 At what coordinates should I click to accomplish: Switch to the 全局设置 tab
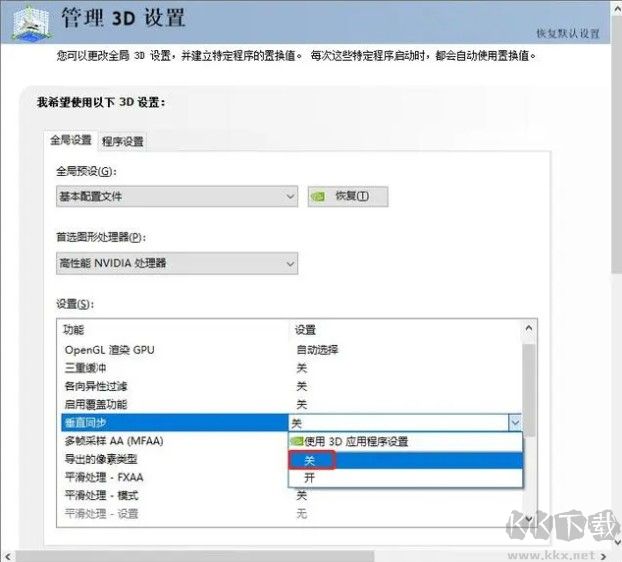pyautogui.click(x=71, y=140)
